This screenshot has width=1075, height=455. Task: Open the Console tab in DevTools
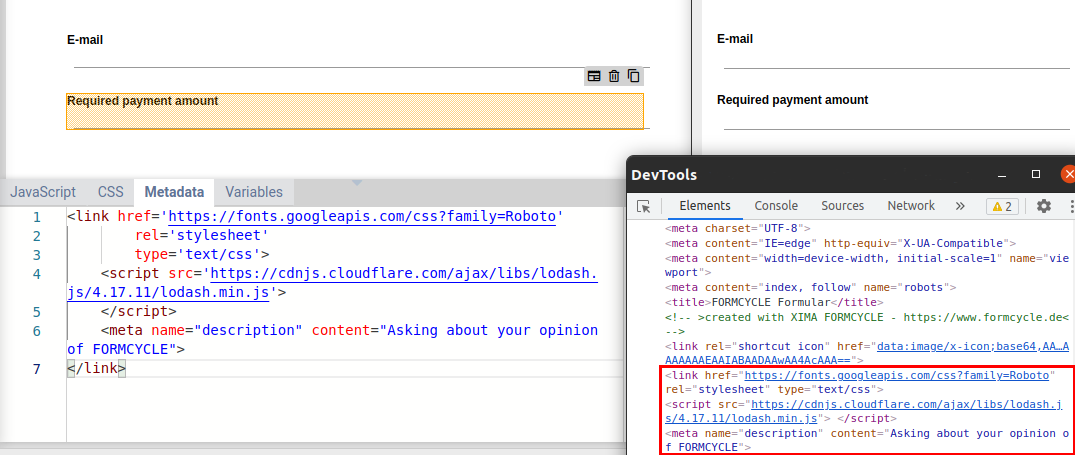(x=776, y=206)
